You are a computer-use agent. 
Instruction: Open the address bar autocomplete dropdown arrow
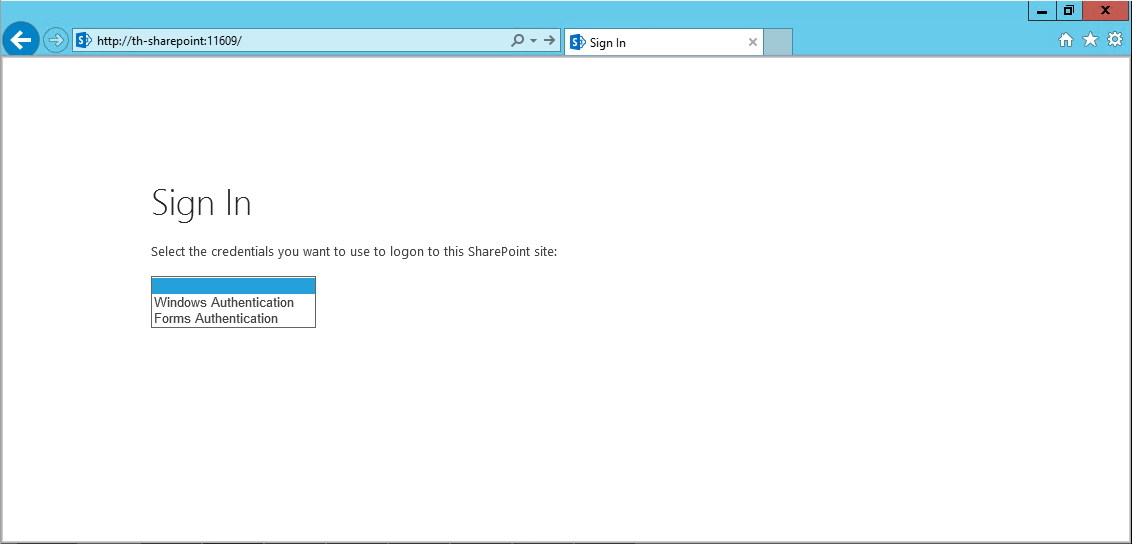pyautogui.click(x=534, y=41)
